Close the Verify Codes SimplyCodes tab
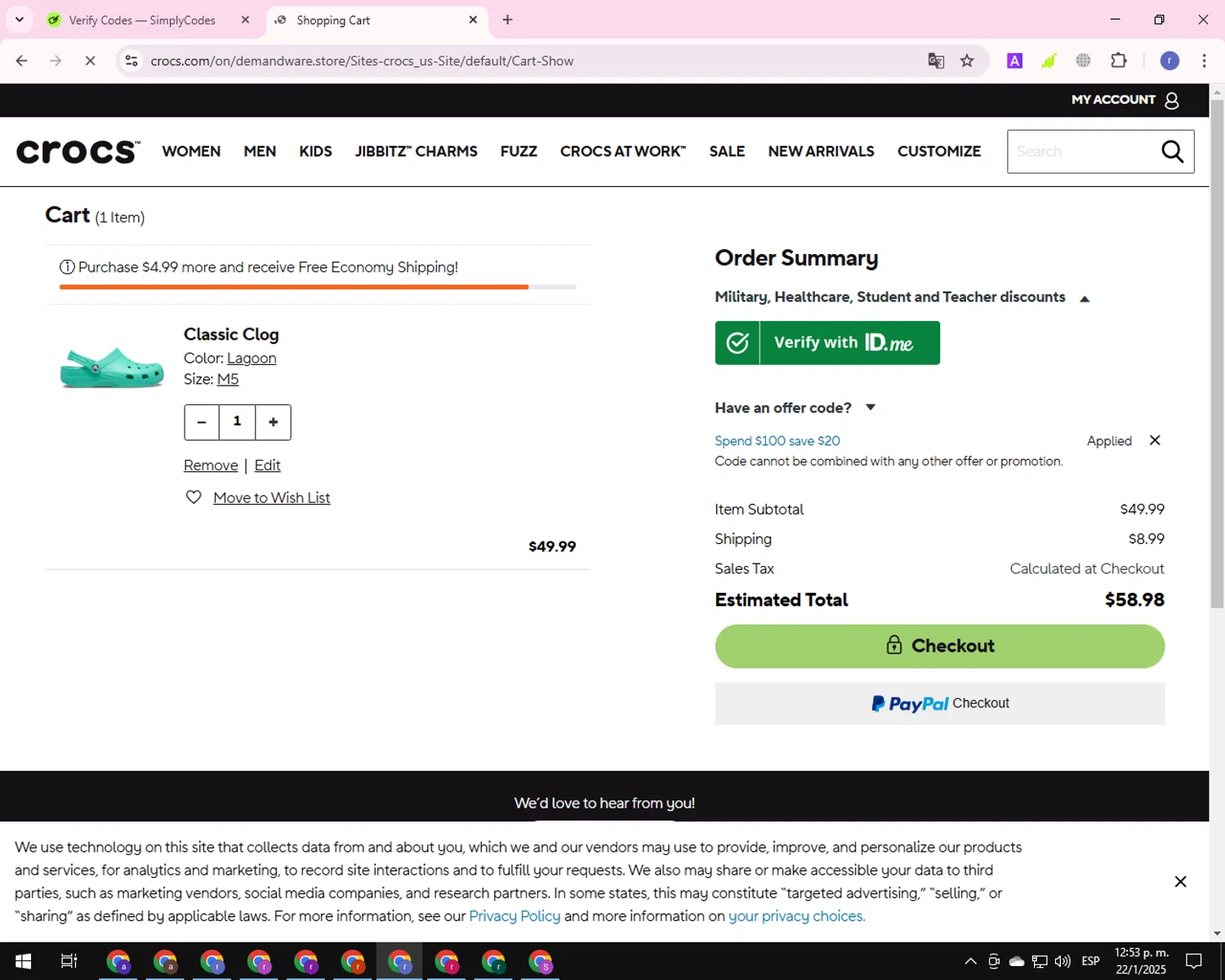 point(245,20)
